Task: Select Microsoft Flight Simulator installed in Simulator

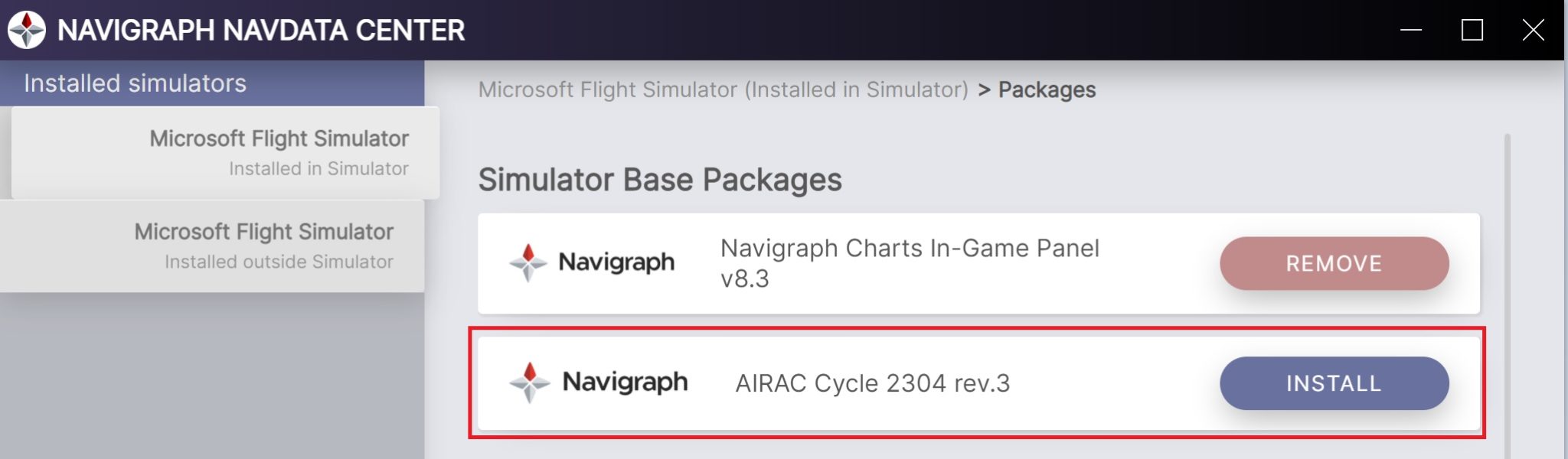Action: pos(279,152)
